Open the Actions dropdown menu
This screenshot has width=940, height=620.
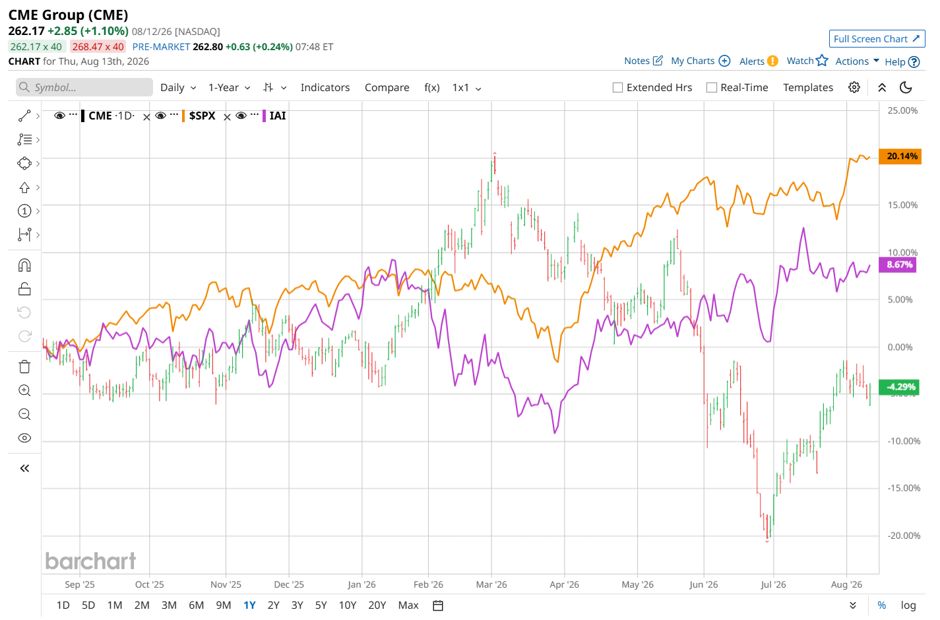(857, 61)
